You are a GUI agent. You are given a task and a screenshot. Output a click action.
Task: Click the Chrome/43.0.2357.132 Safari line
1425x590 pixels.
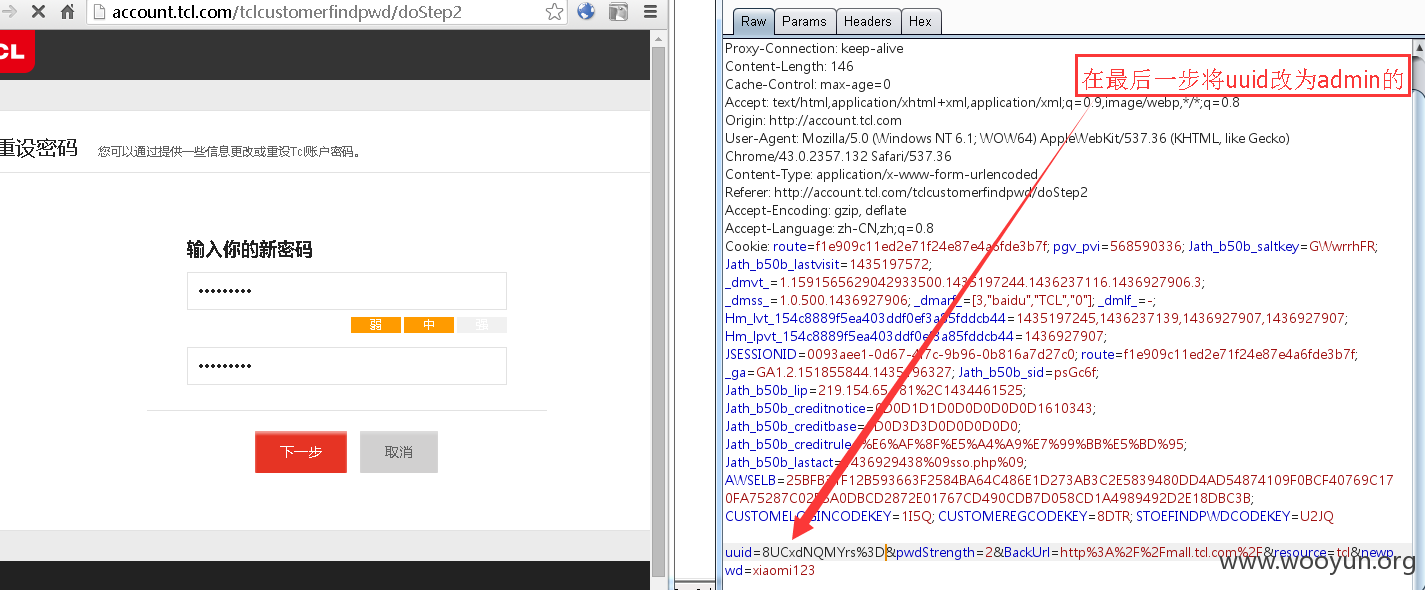838,156
